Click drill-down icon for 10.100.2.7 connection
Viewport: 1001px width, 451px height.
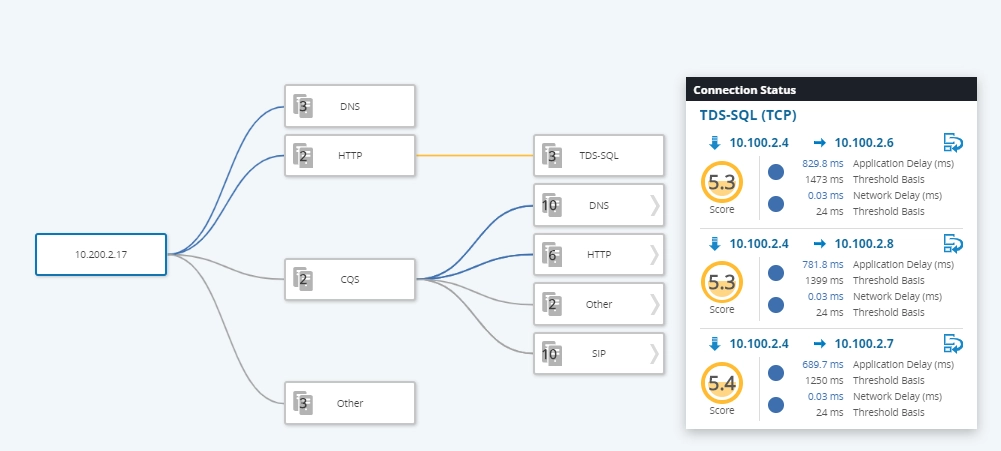pos(953,344)
